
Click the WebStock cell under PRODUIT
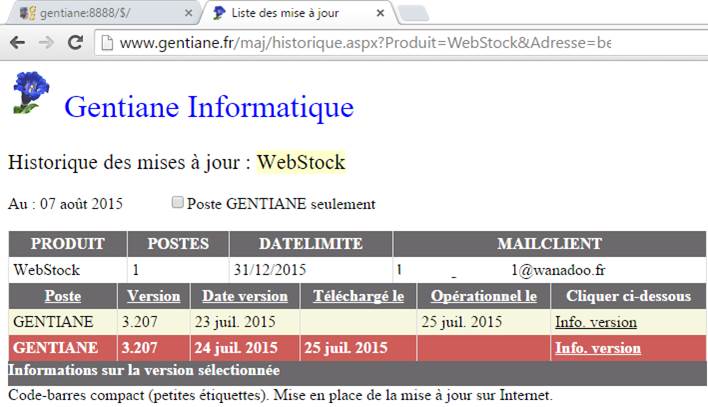[68, 270]
